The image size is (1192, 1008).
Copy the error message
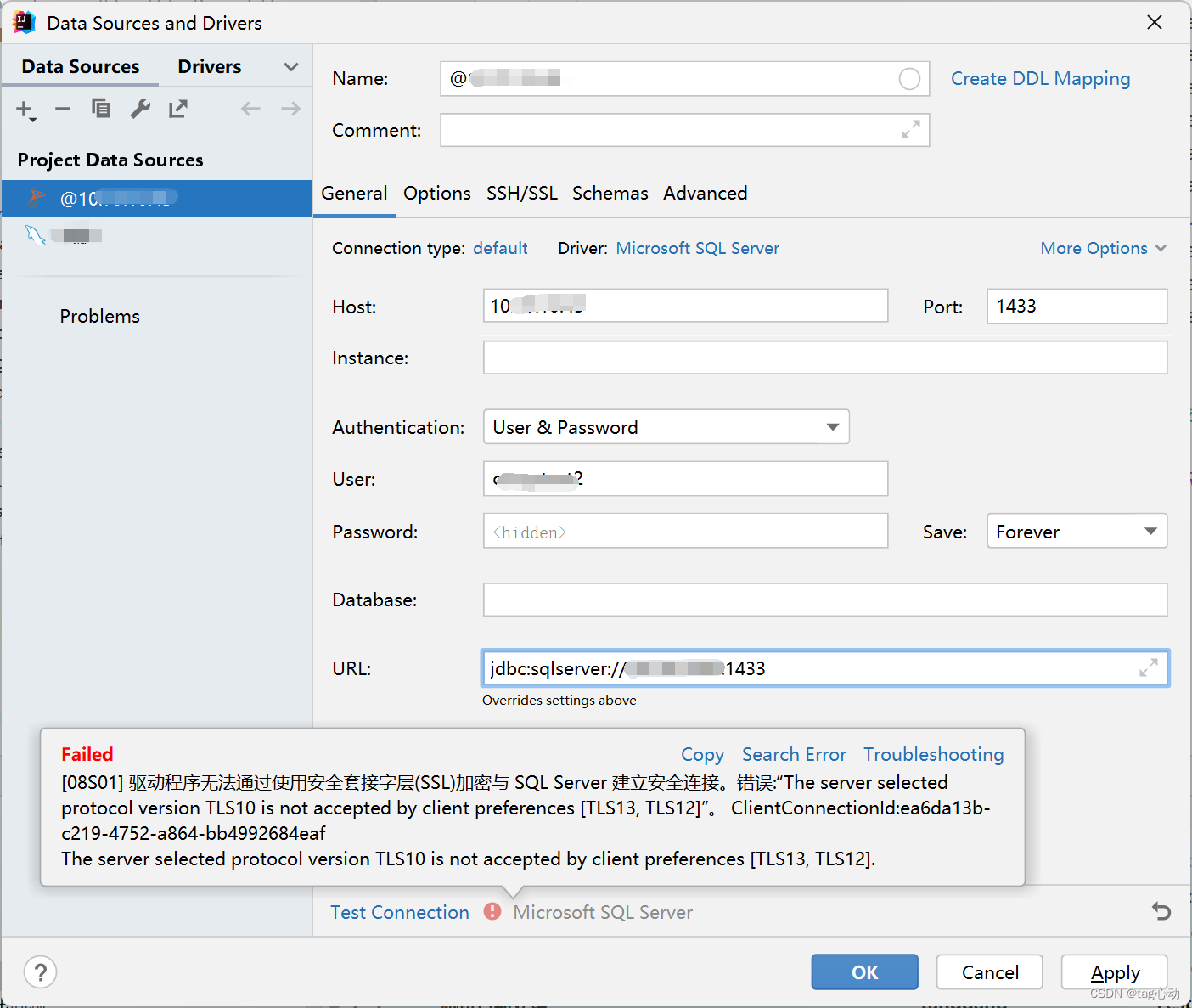click(x=702, y=754)
